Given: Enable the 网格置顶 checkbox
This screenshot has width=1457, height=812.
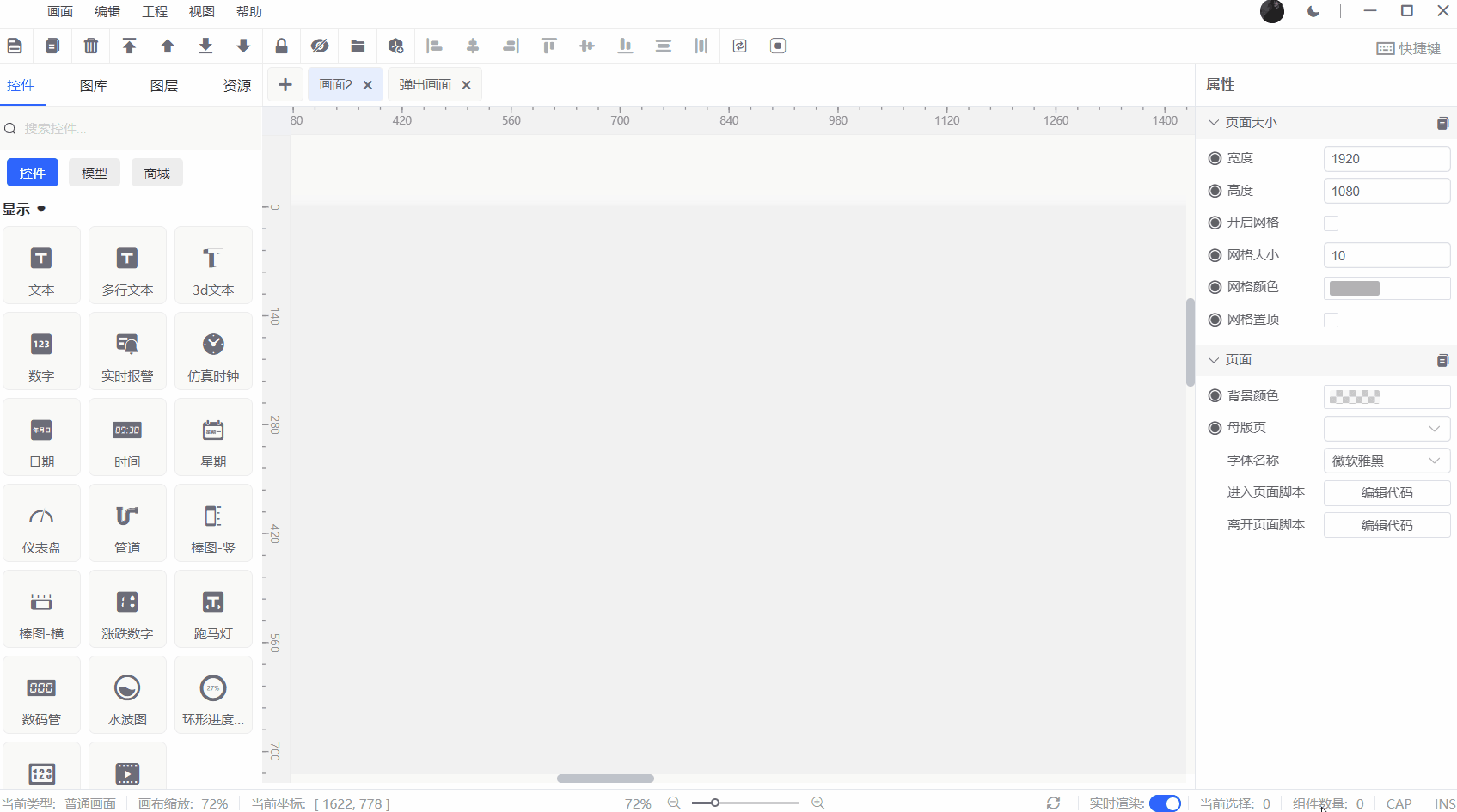Looking at the screenshot, I should (x=1331, y=321).
